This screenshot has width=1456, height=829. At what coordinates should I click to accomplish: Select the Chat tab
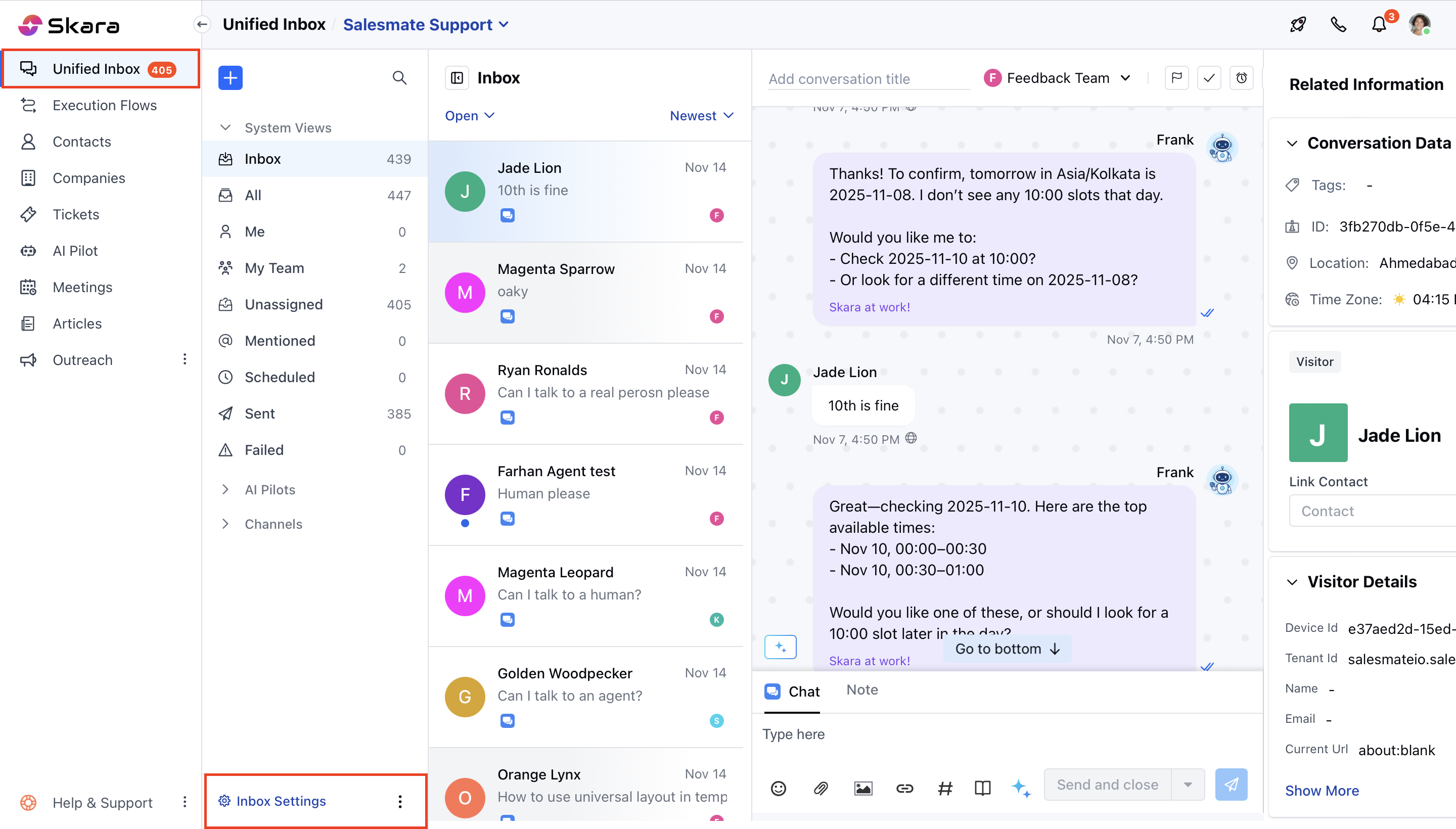[x=792, y=690]
